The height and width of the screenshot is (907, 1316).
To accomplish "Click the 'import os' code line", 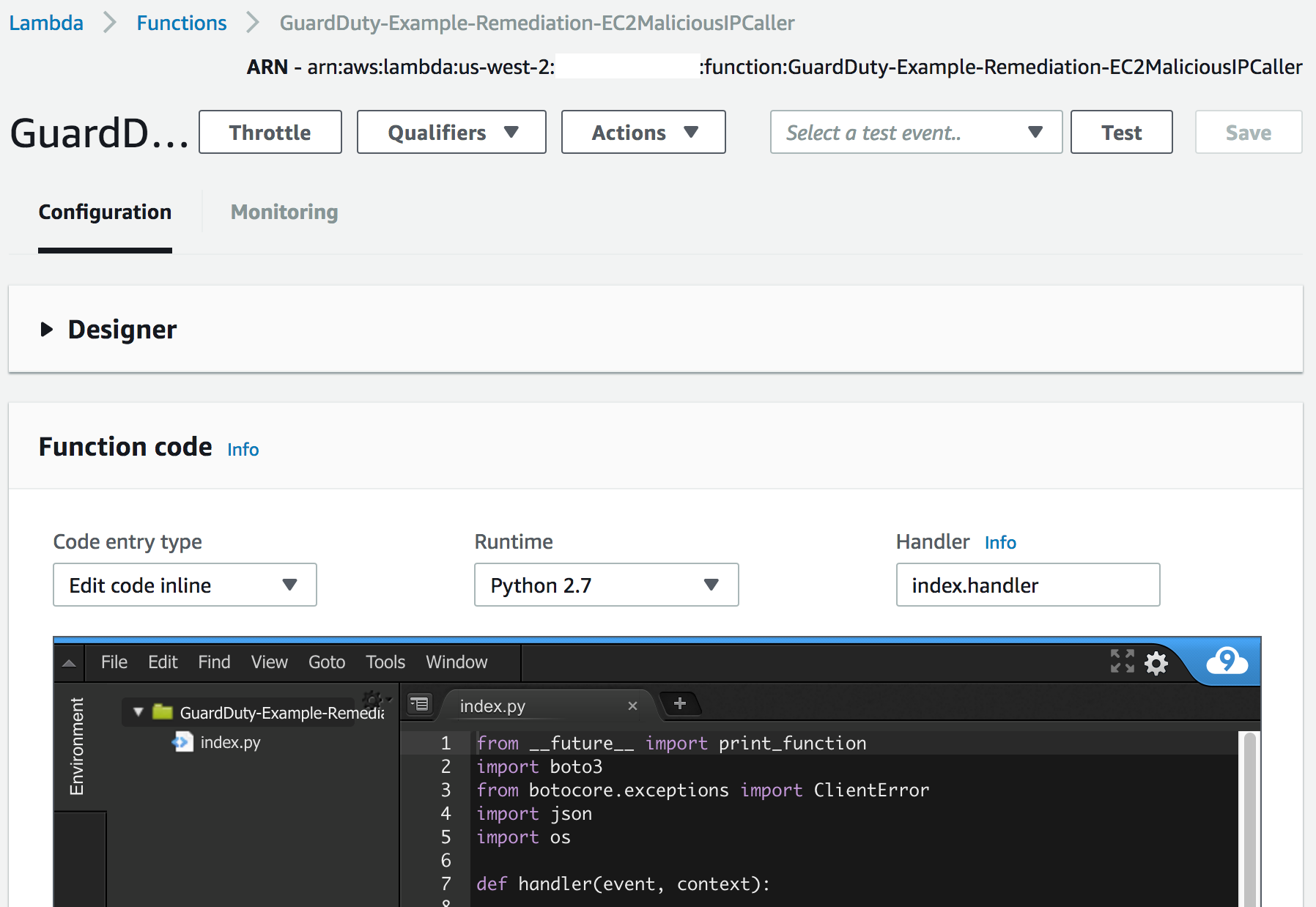I will click(523, 837).
